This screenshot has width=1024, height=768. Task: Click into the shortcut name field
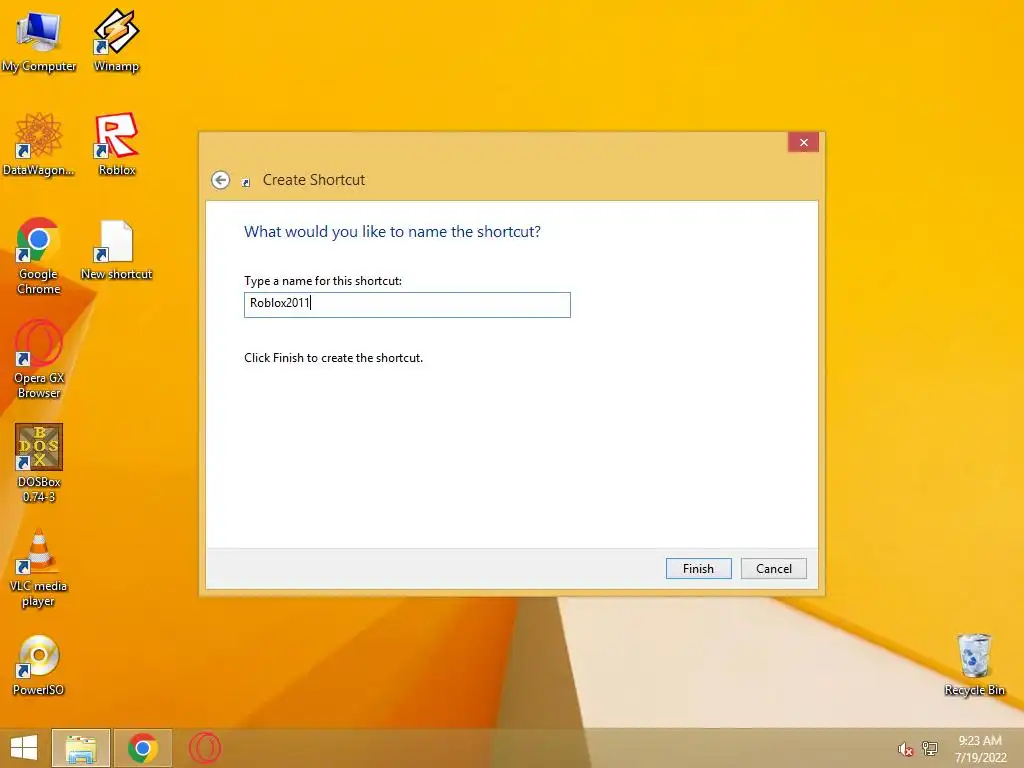tap(407, 304)
